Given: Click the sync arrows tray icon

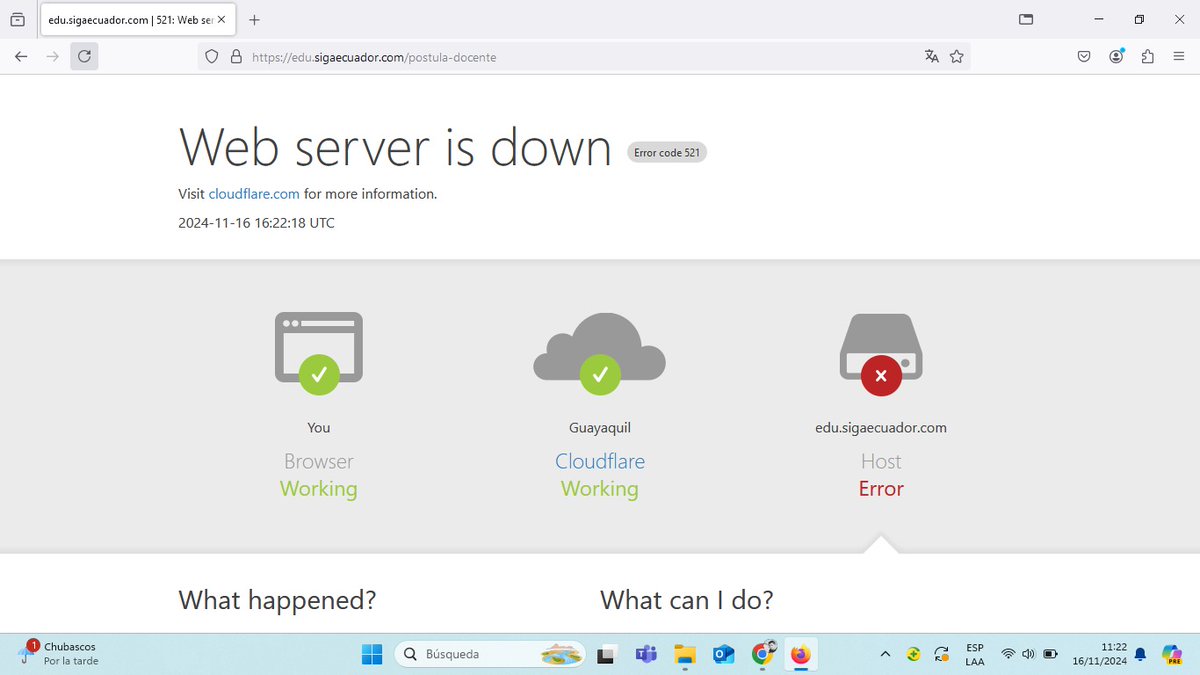Looking at the screenshot, I should [941, 654].
